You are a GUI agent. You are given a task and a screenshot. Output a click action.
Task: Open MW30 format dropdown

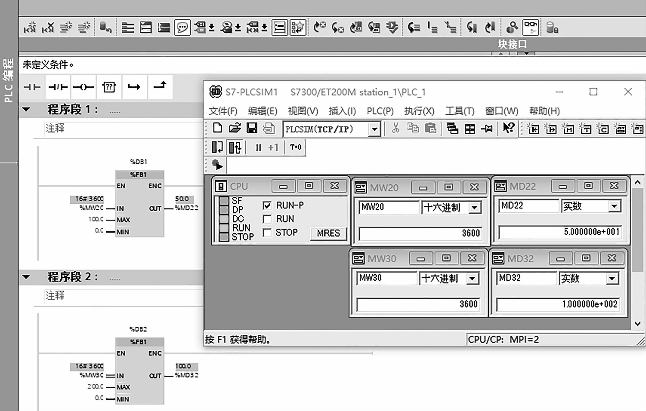[x=472, y=278]
